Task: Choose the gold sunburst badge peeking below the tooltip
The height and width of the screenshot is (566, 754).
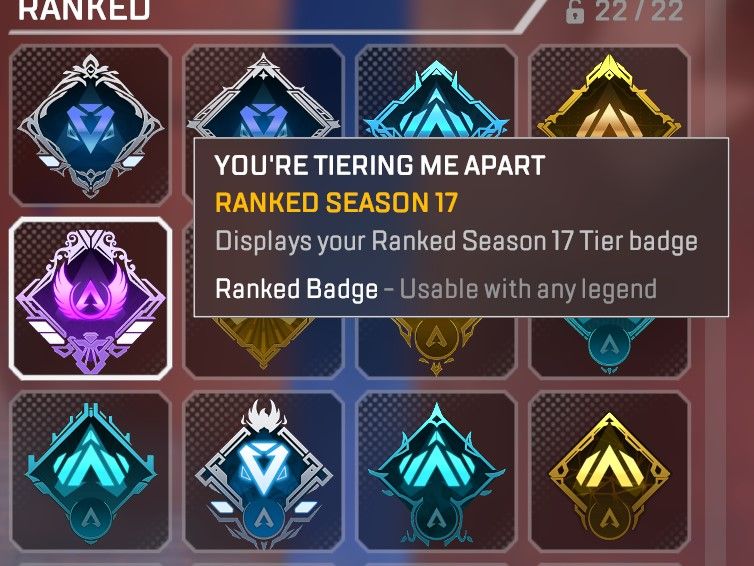Action: (x=263, y=347)
